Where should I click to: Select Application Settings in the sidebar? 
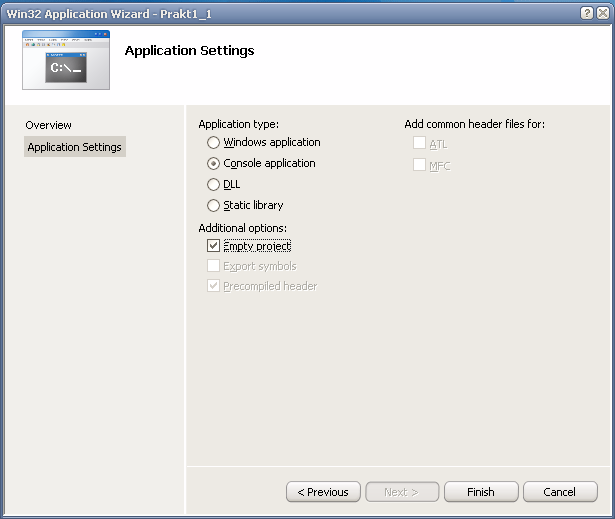pyautogui.click(x=75, y=147)
